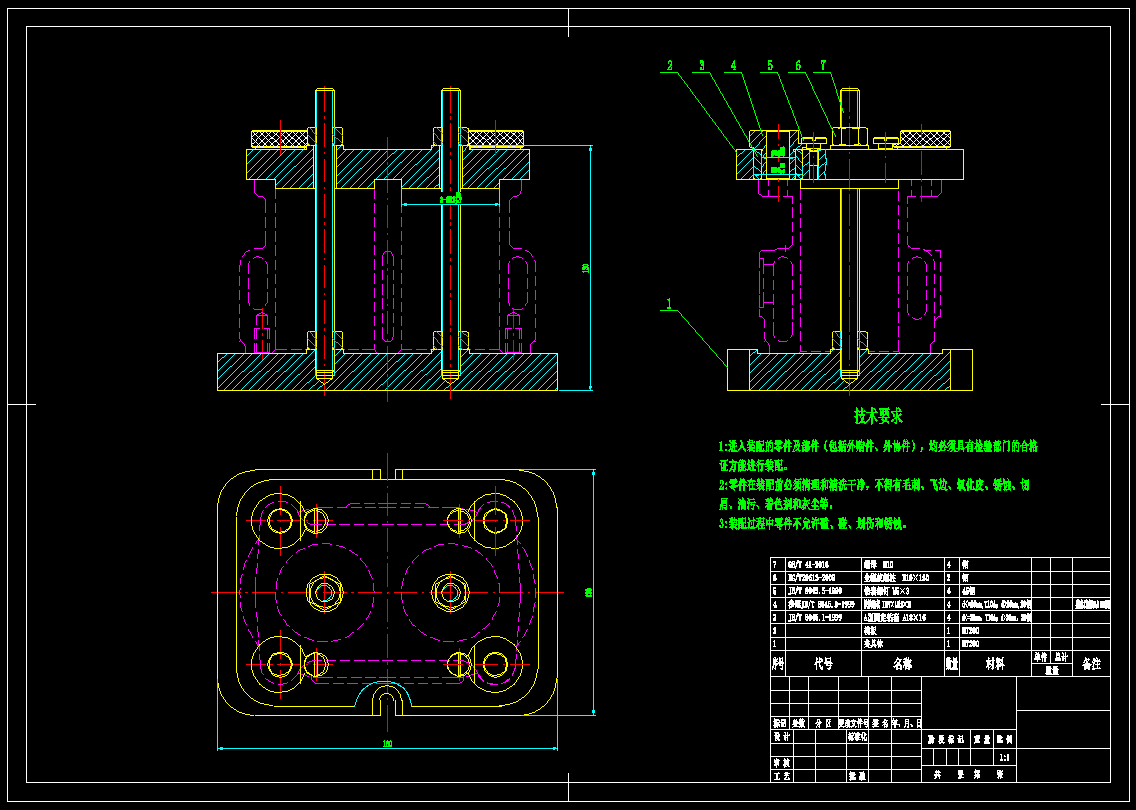Click the "名称" column header in the parts list

point(903,664)
